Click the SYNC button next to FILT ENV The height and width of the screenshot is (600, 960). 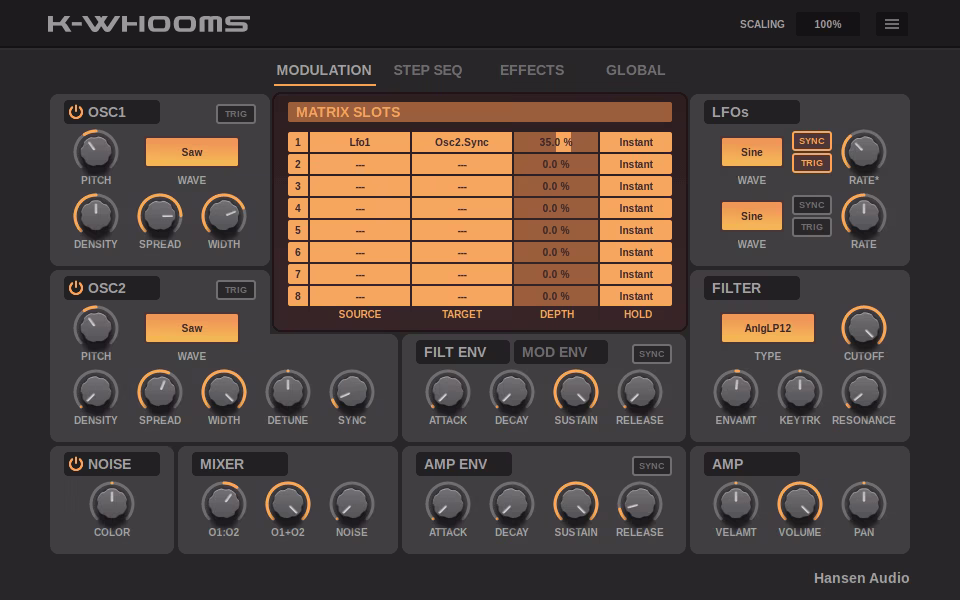[651, 353]
